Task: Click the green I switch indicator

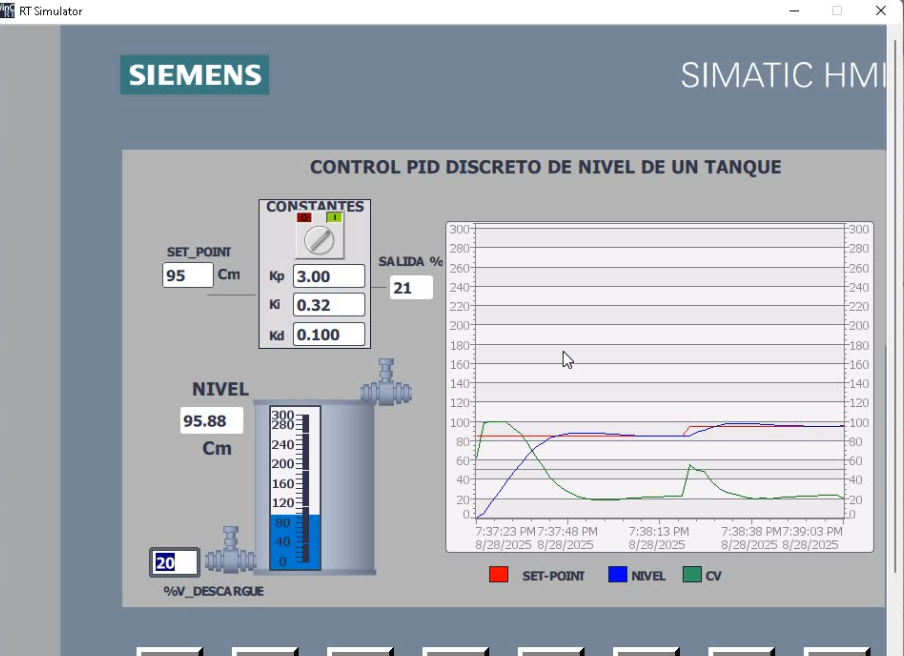Action: pyautogui.click(x=334, y=217)
